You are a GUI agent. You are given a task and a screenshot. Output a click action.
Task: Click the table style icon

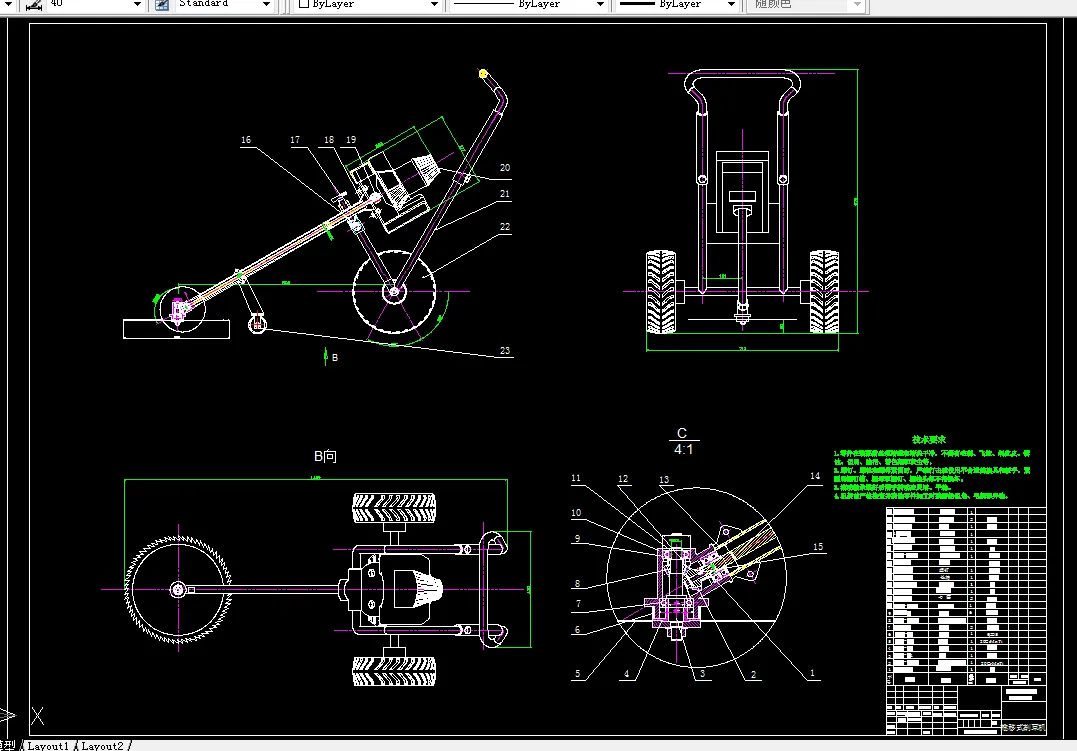[162, 4]
